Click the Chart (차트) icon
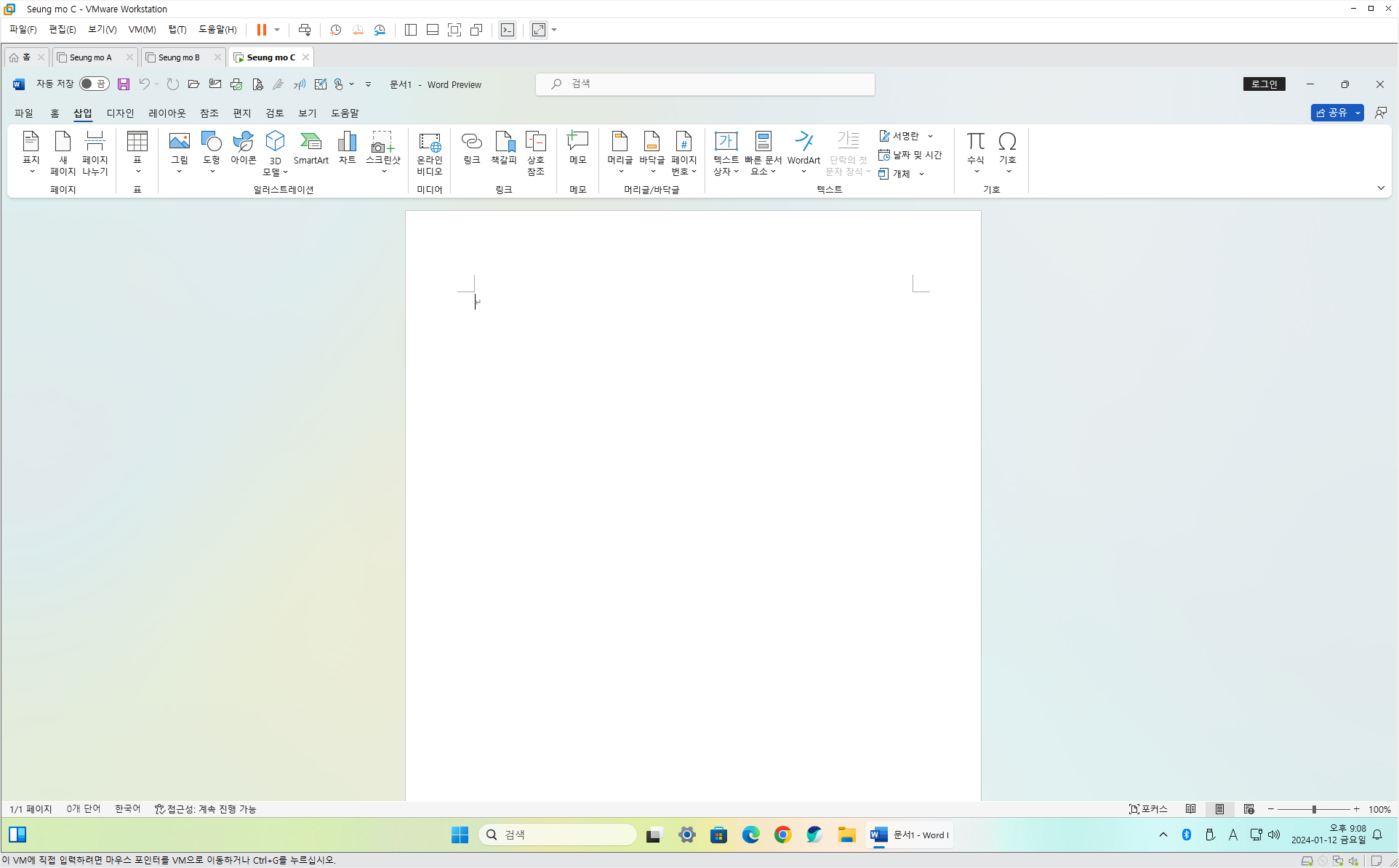The width and height of the screenshot is (1399, 868). [347, 148]
